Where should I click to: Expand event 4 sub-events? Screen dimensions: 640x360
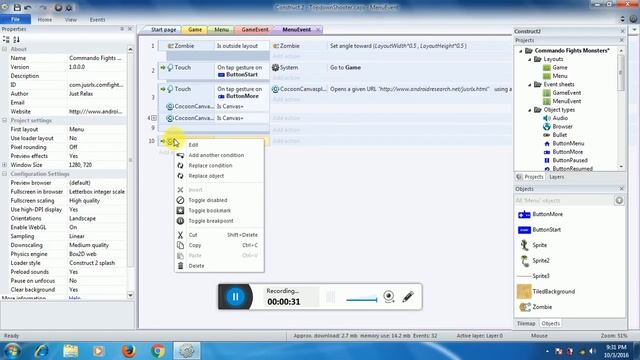click(154, 118)
